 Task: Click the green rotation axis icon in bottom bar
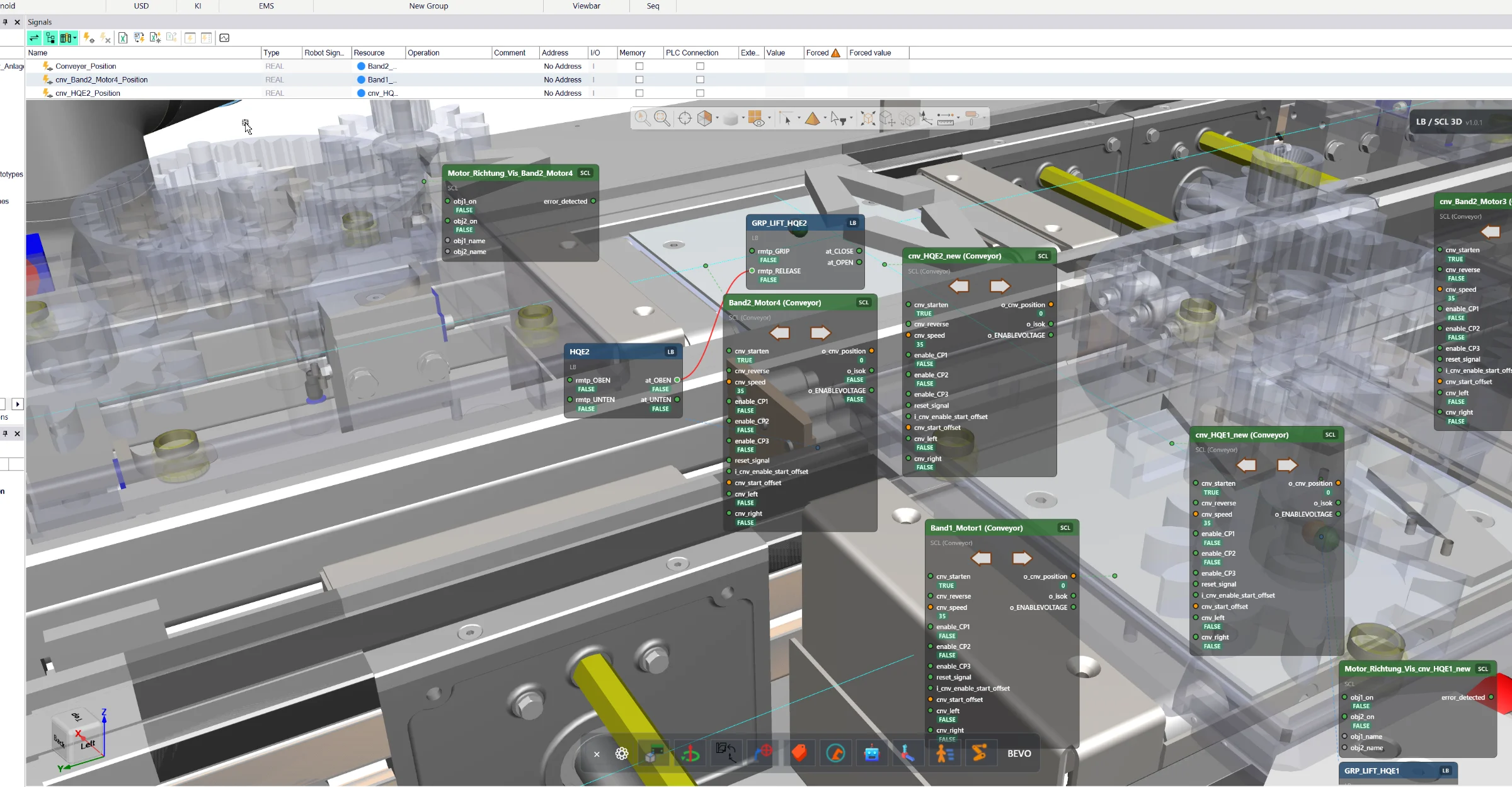[690, 753]
